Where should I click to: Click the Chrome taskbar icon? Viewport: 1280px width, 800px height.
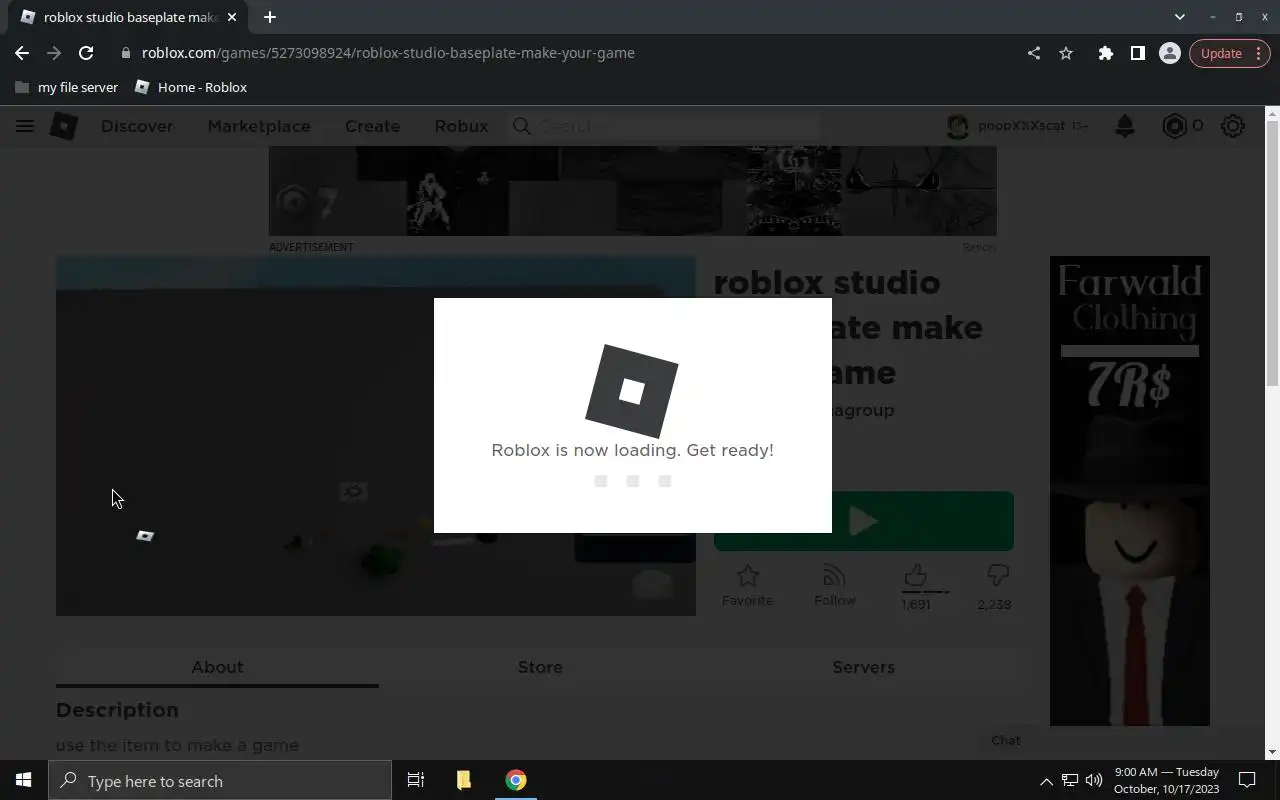click(x=516, y=780)
